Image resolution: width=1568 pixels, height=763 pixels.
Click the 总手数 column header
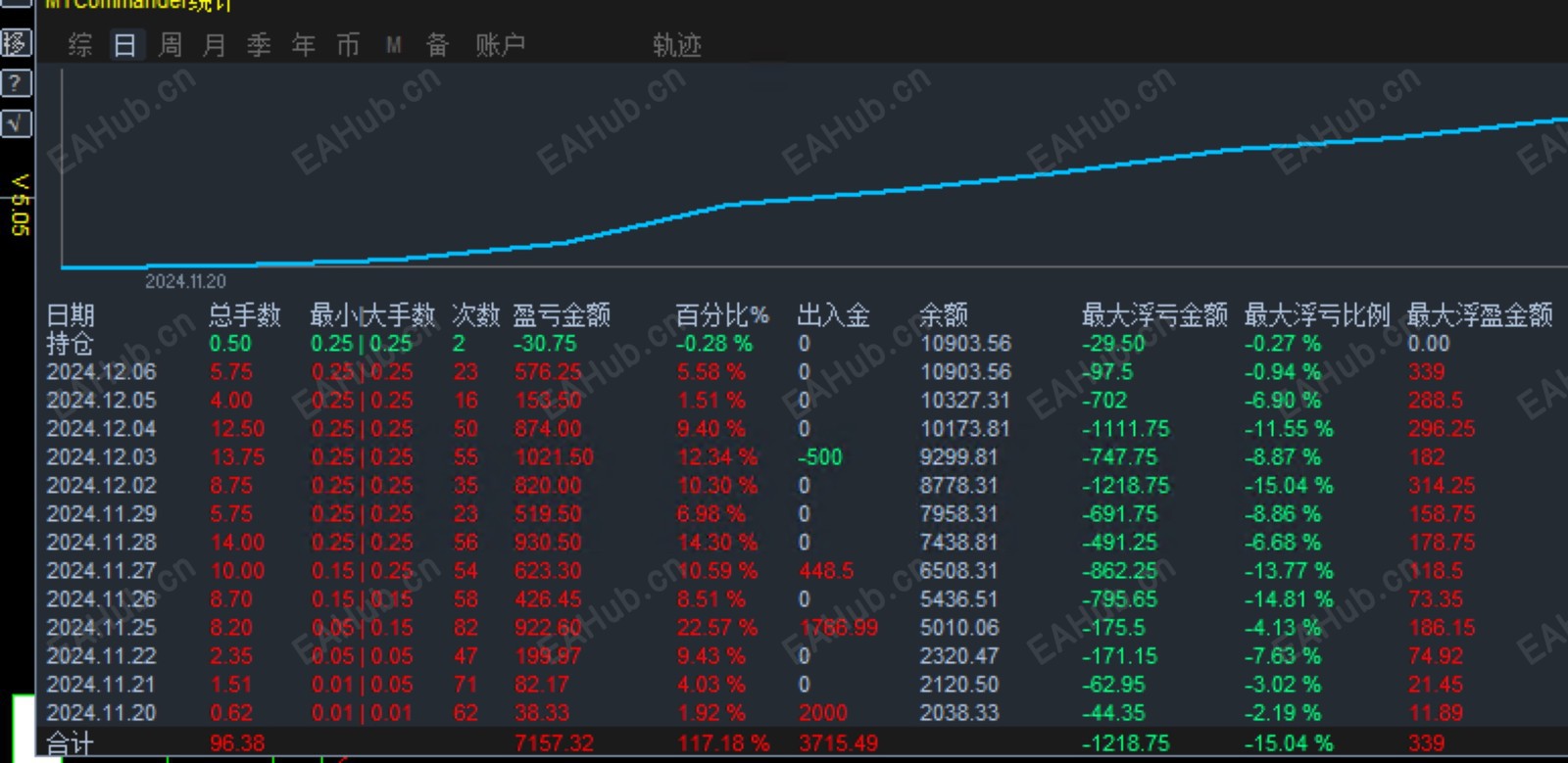pos(245,315)
